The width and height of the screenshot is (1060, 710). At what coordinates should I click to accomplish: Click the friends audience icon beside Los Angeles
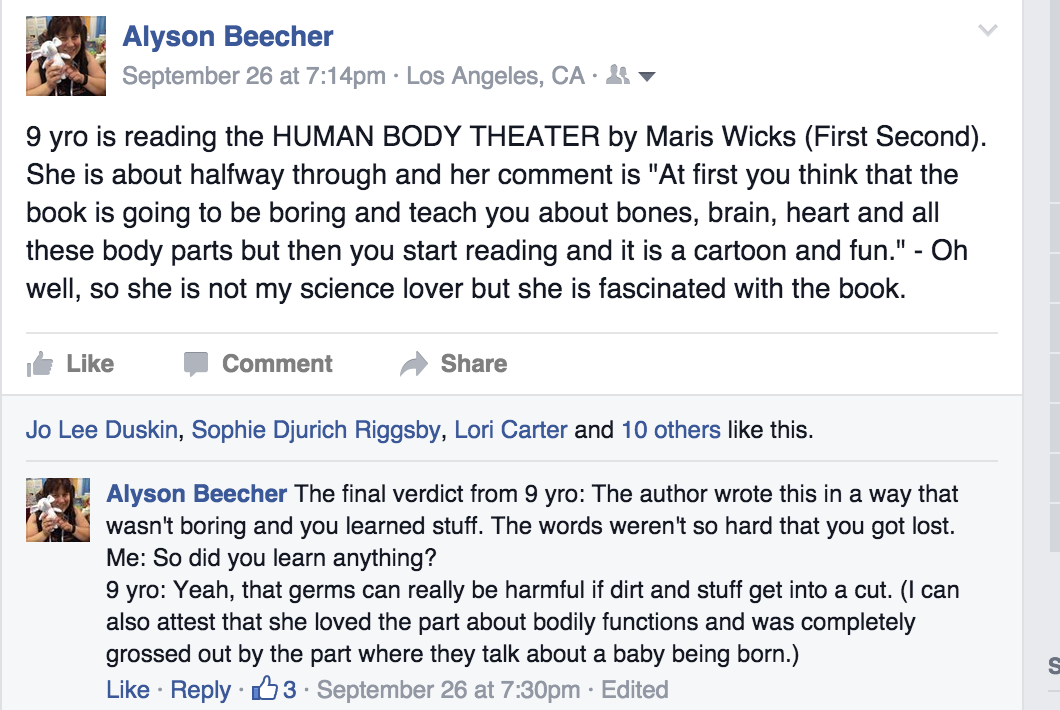(x=617, y=74)
